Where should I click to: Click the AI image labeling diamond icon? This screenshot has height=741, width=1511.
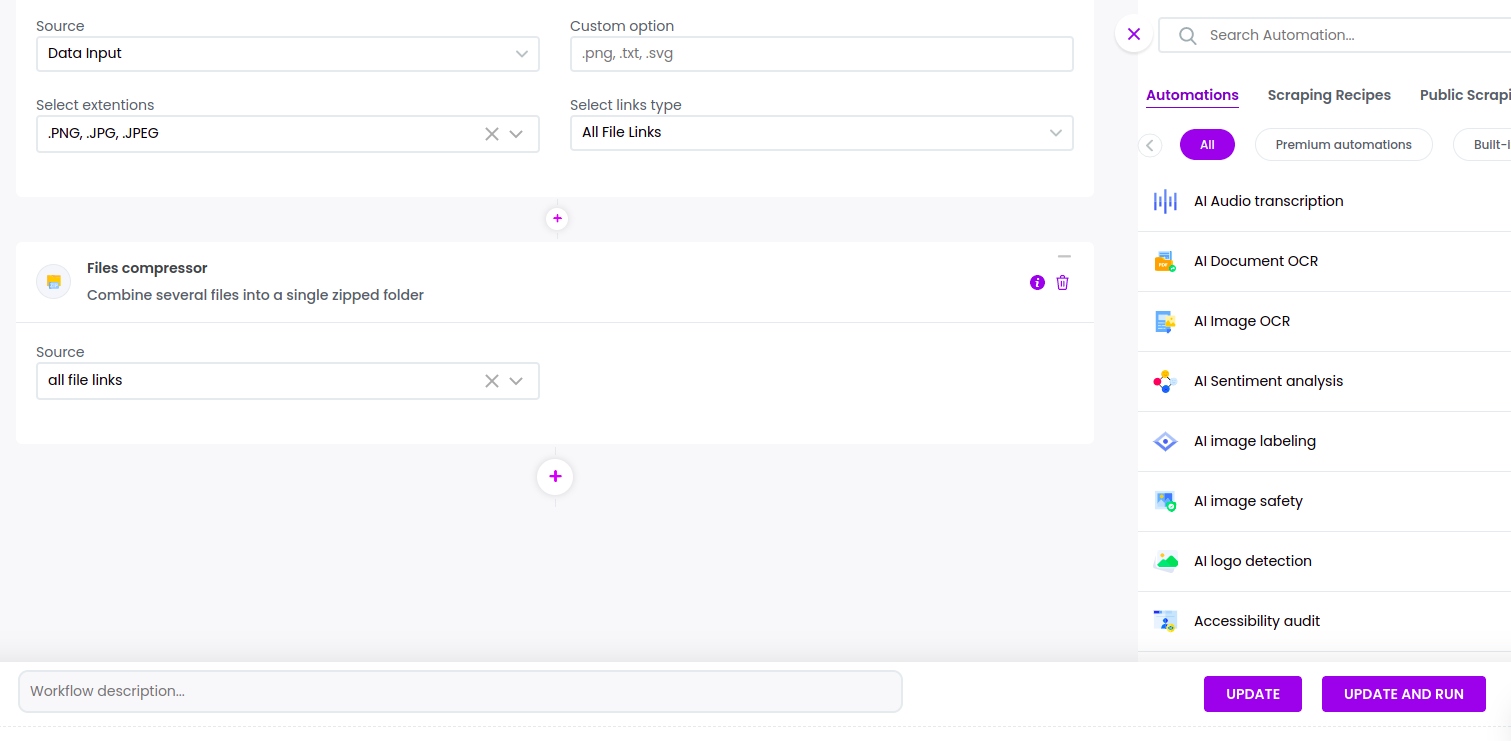[1164, 441]
